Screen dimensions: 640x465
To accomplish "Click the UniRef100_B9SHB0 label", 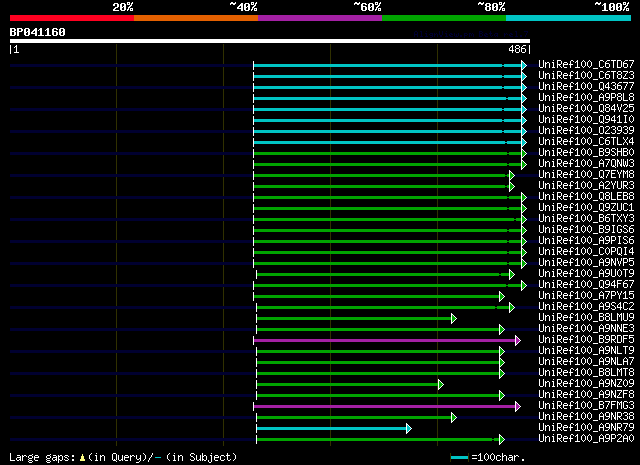I will pyautogui.click(x=586, y=152).
